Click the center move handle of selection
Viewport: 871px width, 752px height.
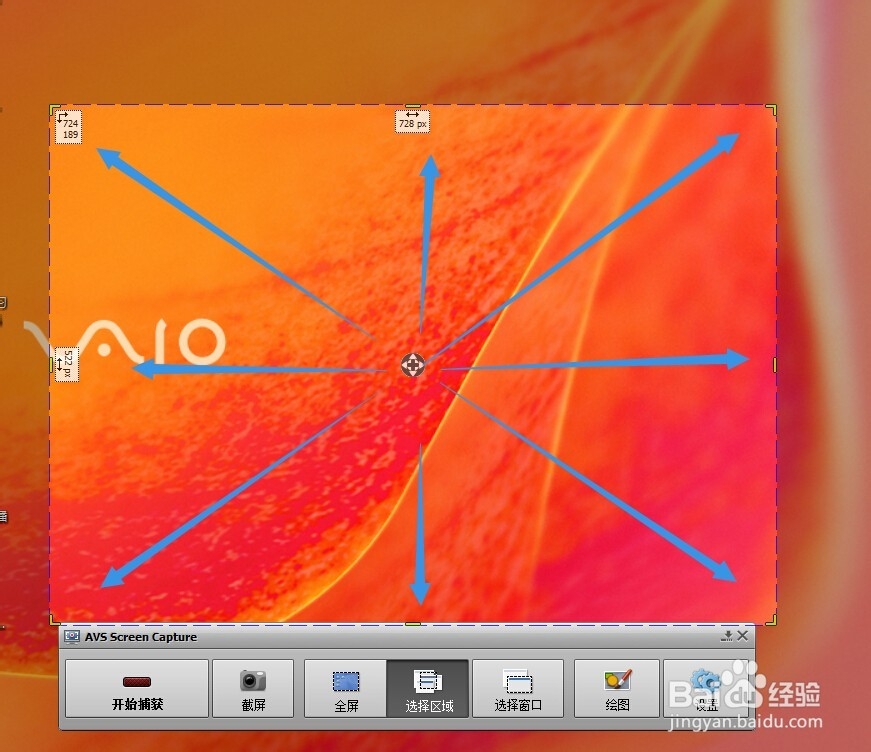point(413,365)
